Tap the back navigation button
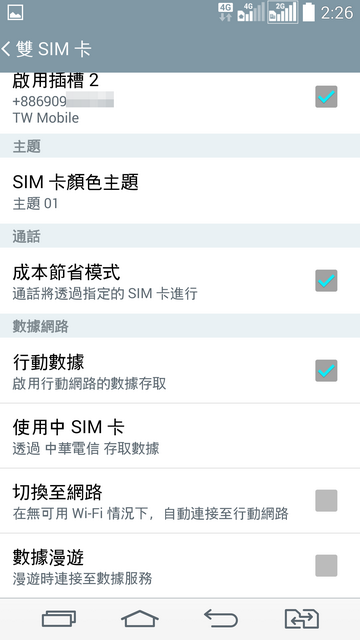 (221, 618)
